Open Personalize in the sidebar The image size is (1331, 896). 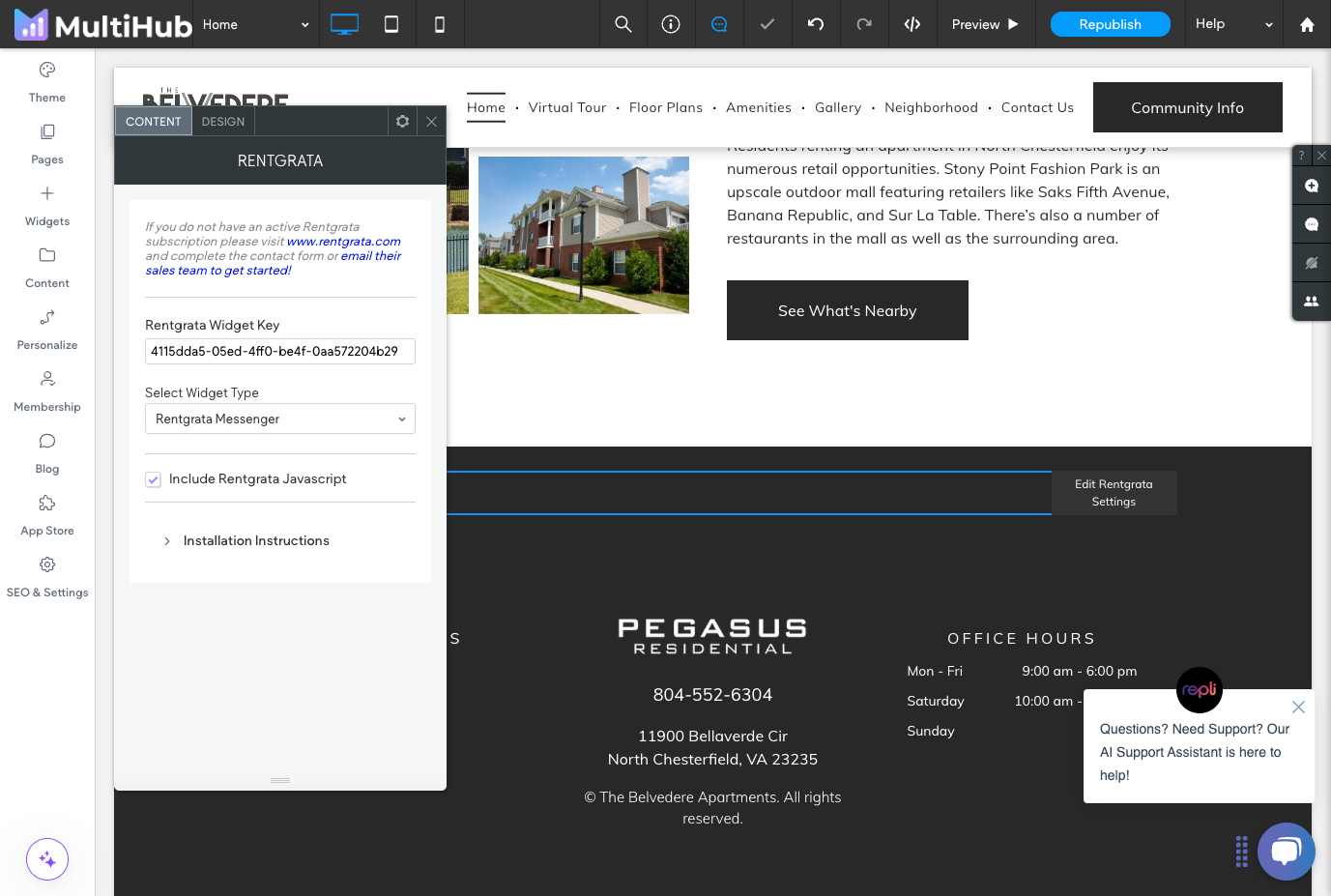[47, 330]
